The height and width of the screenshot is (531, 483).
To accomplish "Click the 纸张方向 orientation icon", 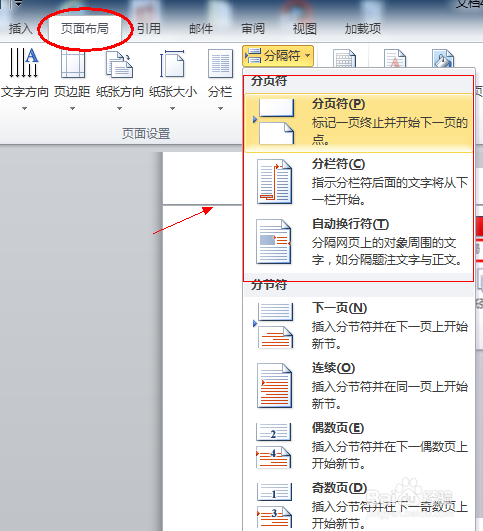I will [119, 64].
